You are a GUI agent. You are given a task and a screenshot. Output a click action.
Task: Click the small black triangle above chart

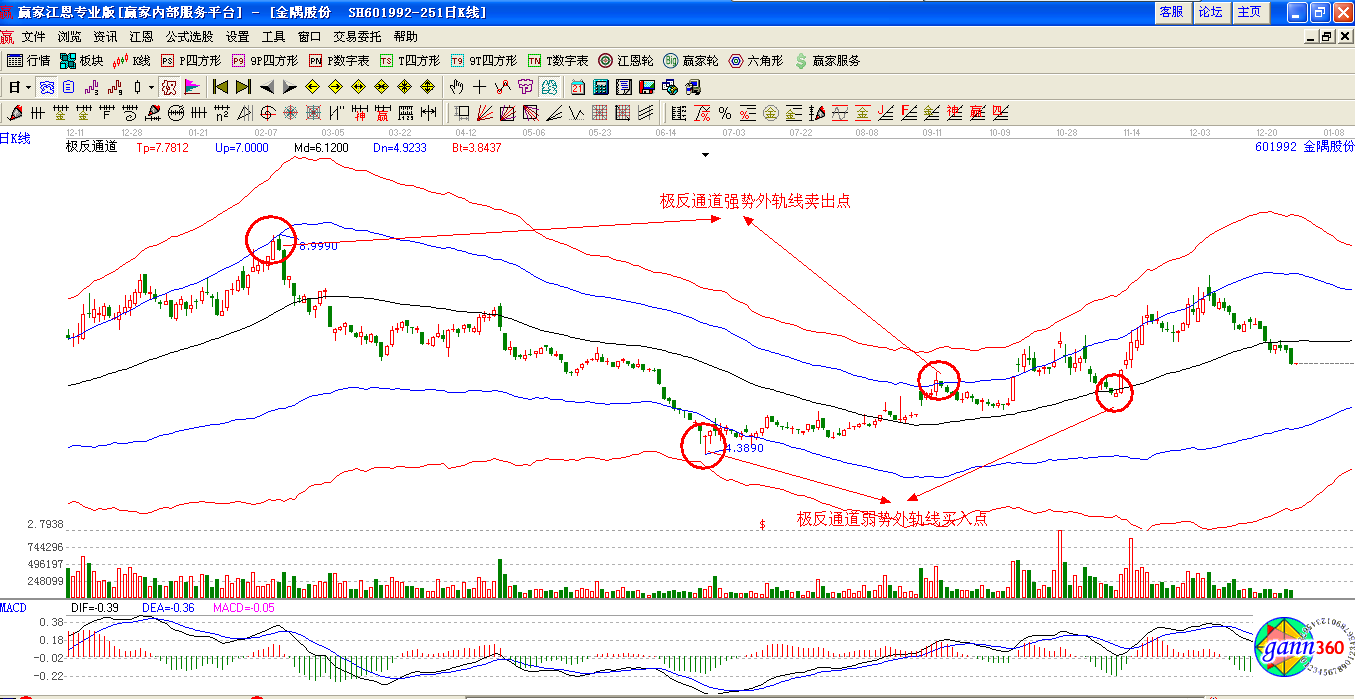[x=706, y=155]
